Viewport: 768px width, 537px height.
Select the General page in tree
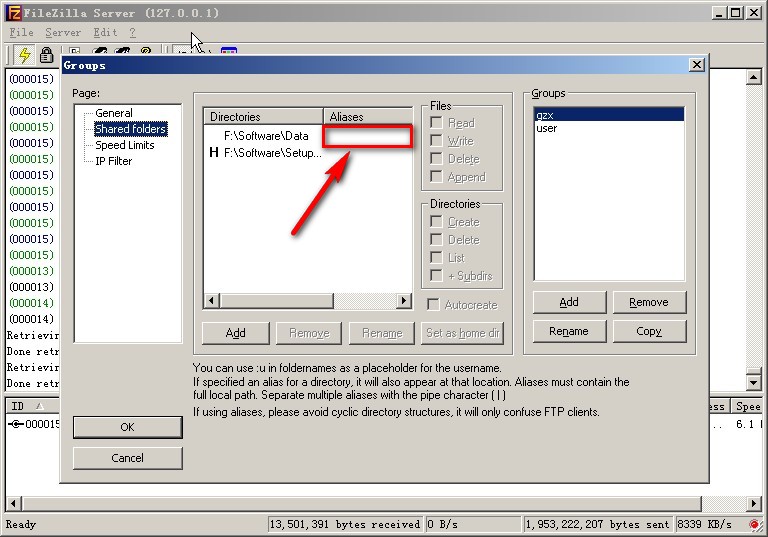(114, 113)
